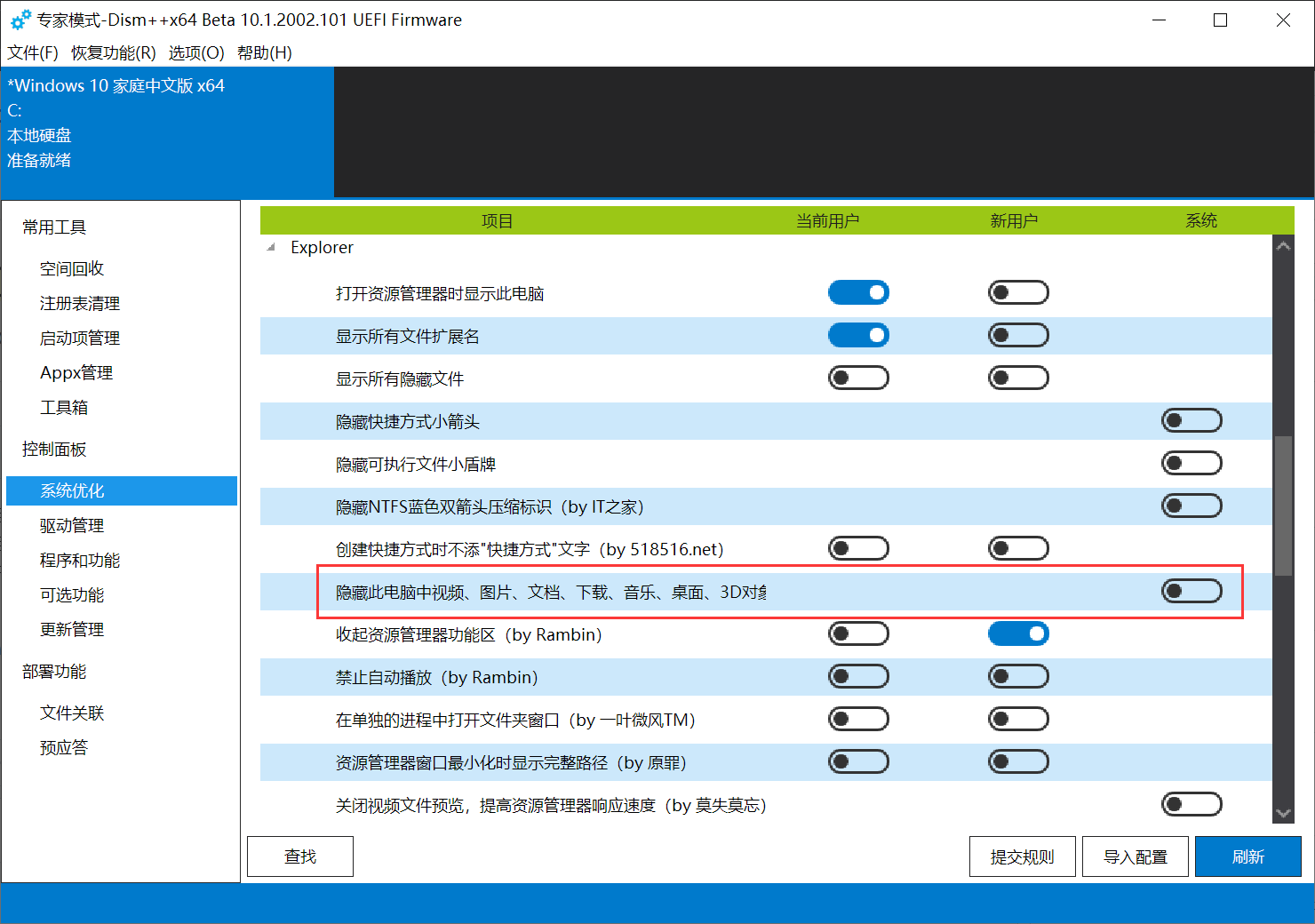Enable 显示所有隐藏文件 for current user
This screenshot has height=924, width=1315.
(857, 377)
